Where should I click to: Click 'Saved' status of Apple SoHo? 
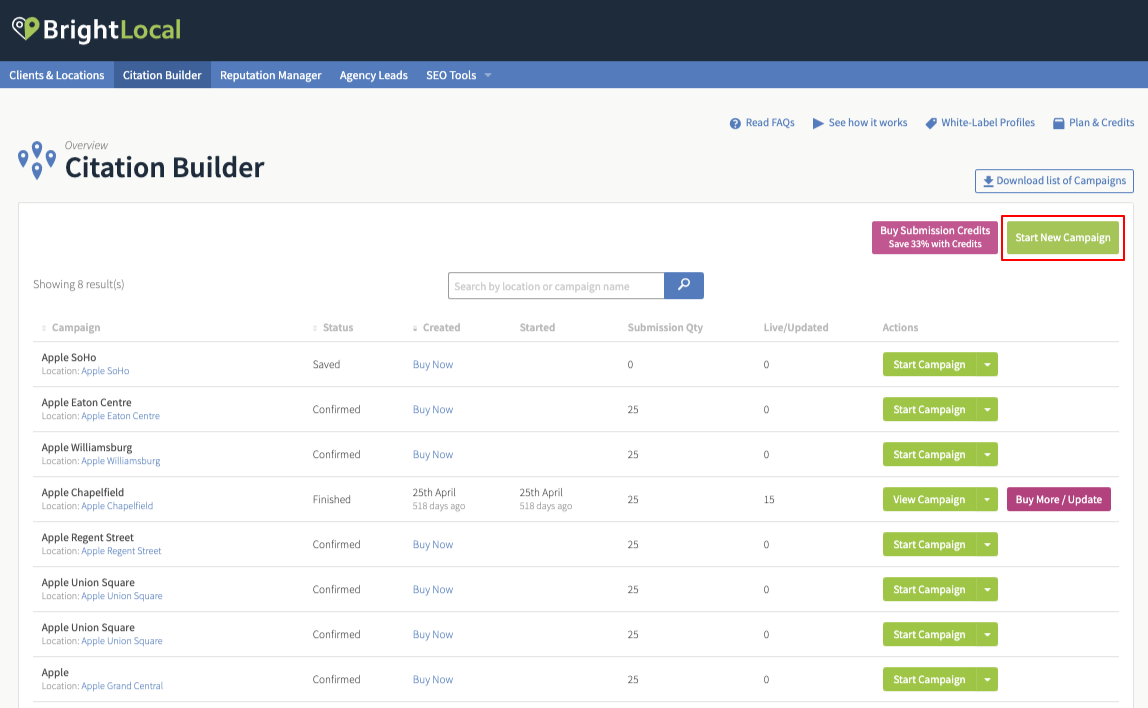327,365
